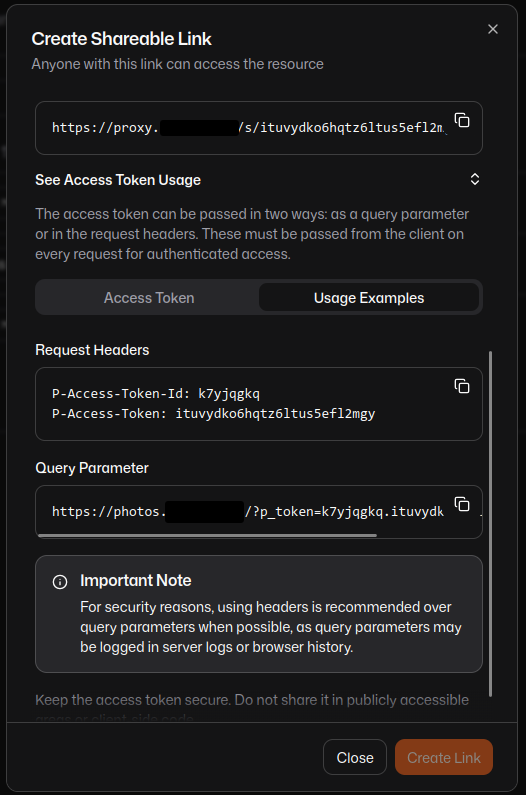
Task: Click the Important Note heading
Action: (x=135, y=581)
